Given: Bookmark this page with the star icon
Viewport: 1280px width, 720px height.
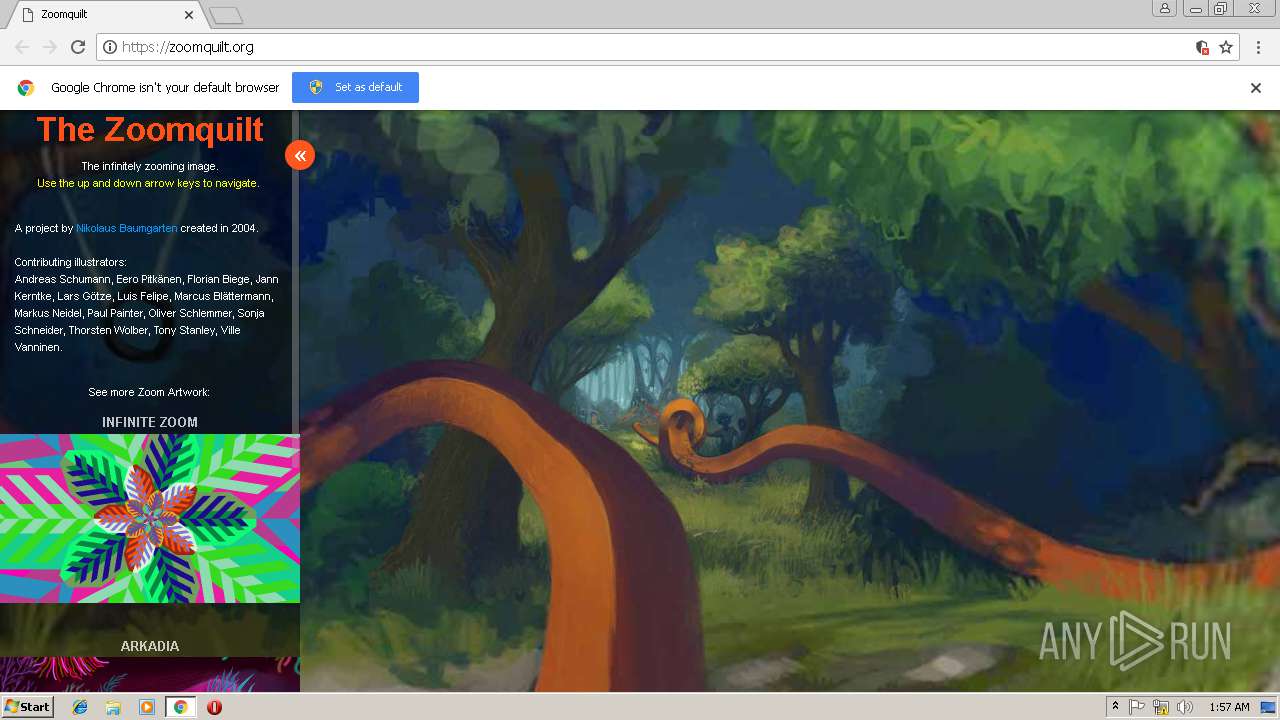Looking at the screenshot, I should click(x=1226, y=47).
